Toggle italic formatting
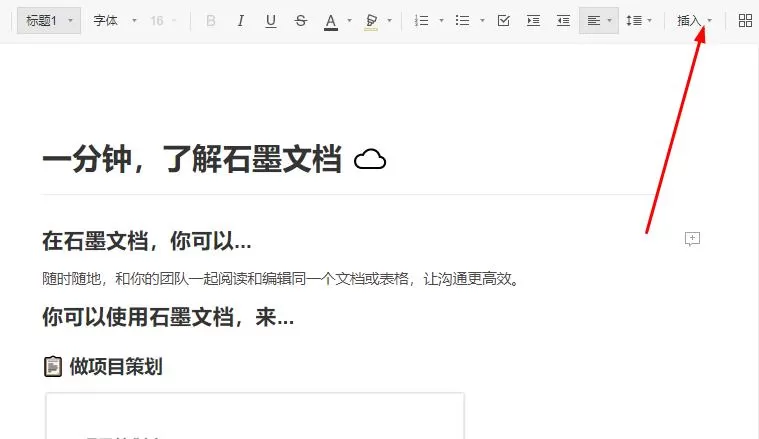 click(241, 21)
